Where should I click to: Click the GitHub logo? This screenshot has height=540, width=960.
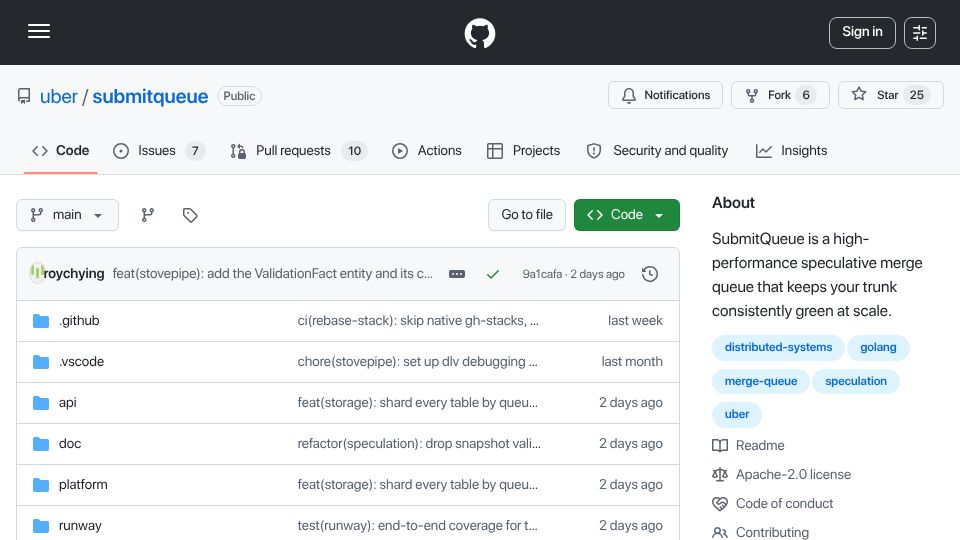click(479, 33)
